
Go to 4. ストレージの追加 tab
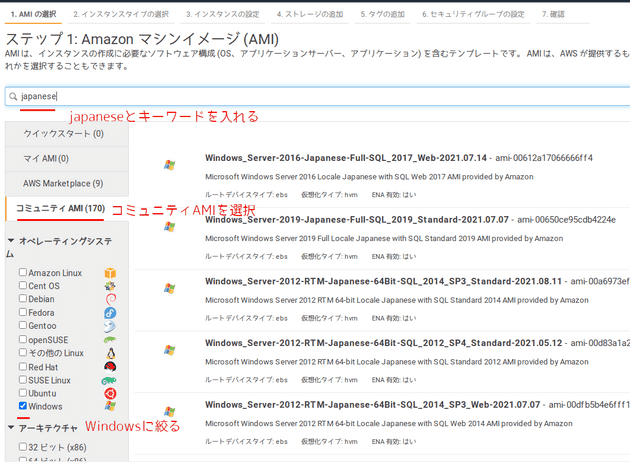(310, 14)
